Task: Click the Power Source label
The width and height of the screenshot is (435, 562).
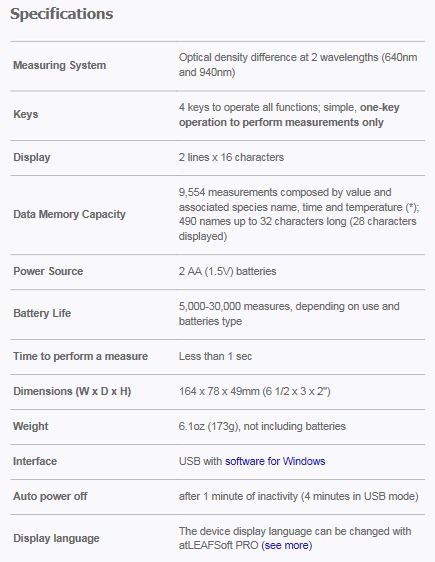Action: [48, 271]
